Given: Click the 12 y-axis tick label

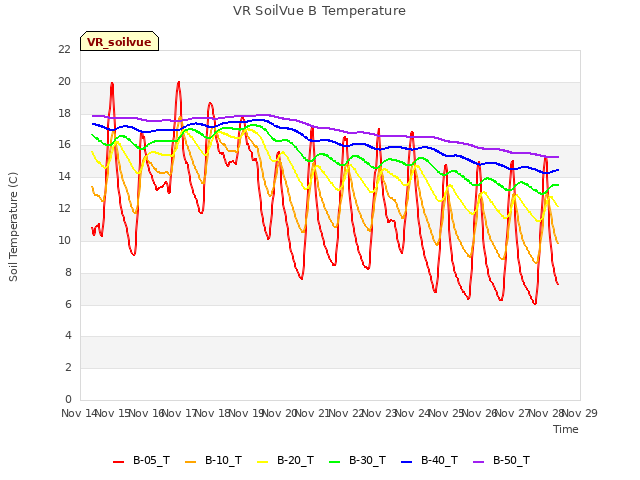Looking at the screenshot, I should click(64, 209).
